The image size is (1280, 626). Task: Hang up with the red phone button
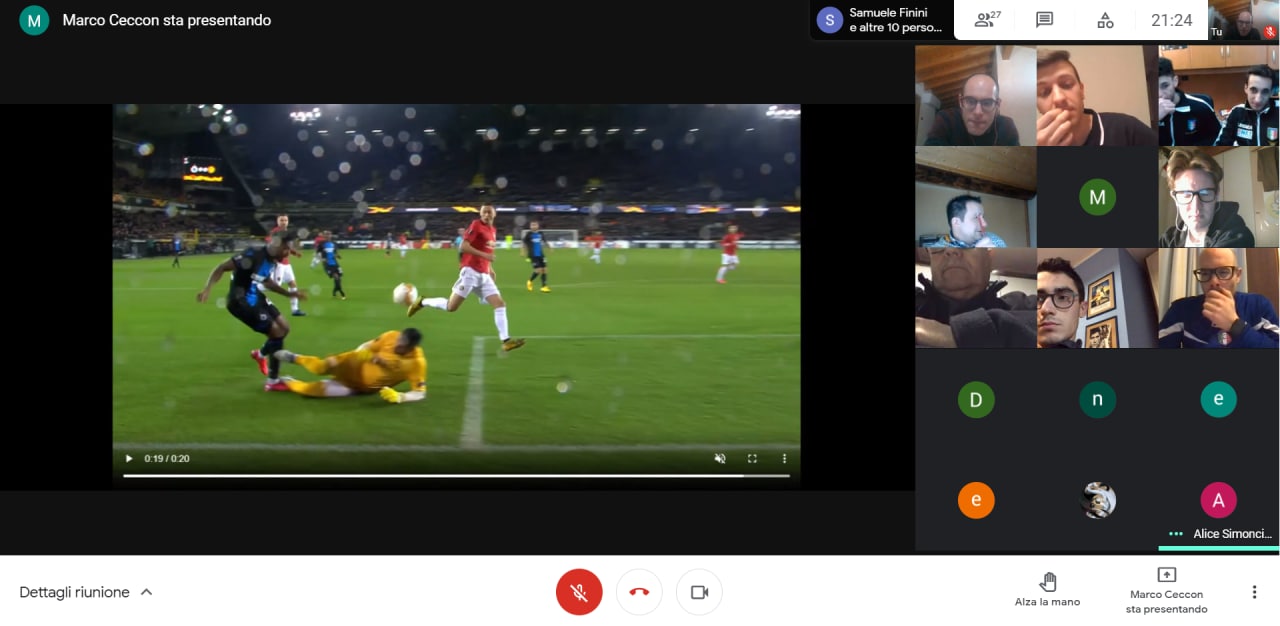click(639, 592)
